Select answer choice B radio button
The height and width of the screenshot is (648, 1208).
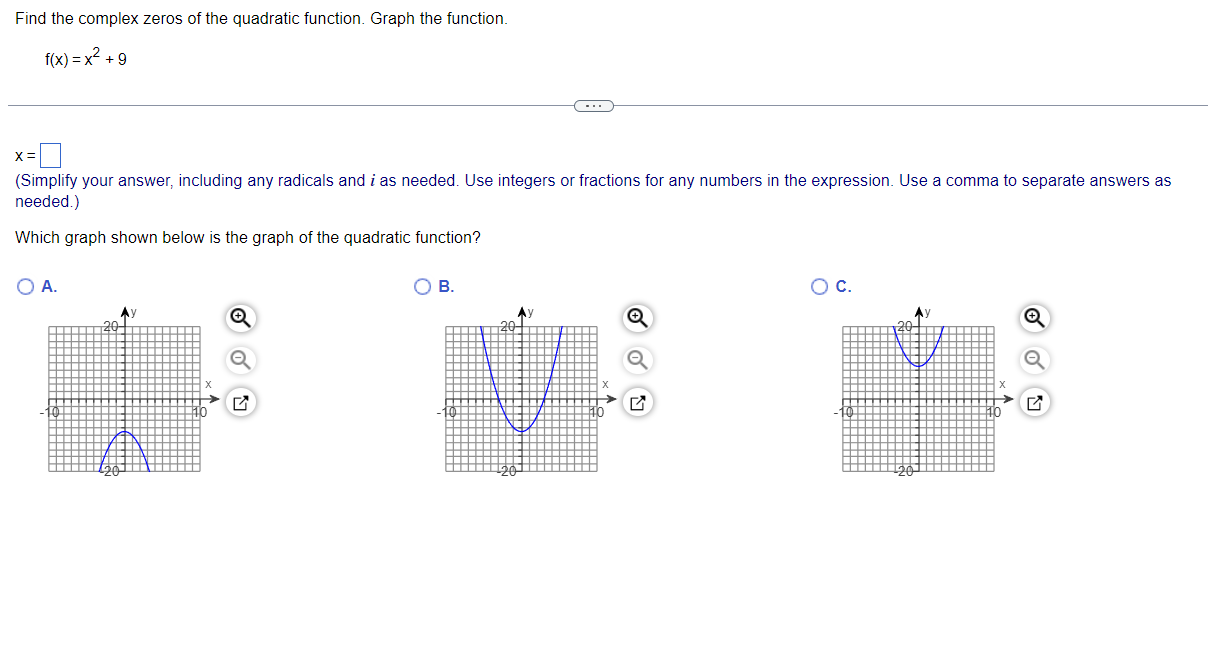[421, 286]
